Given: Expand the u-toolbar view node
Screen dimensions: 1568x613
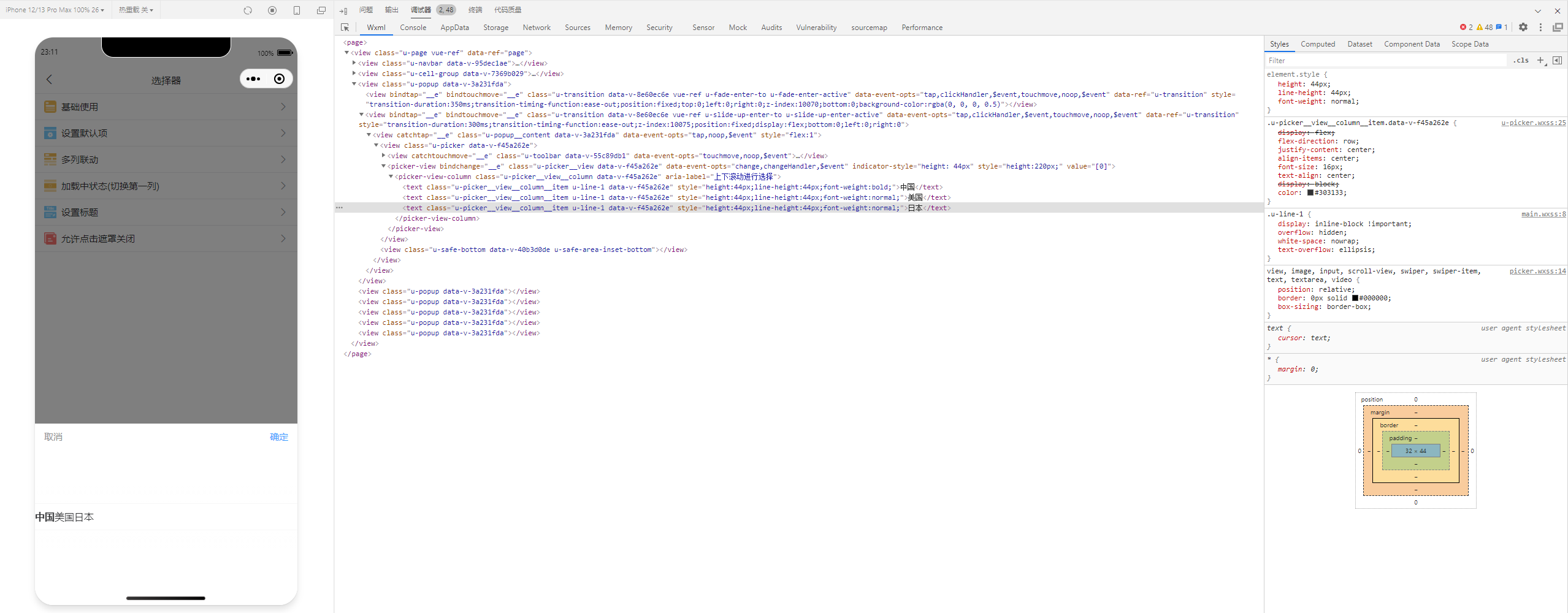Looking at the screenshot, I should tap(384, 156).
